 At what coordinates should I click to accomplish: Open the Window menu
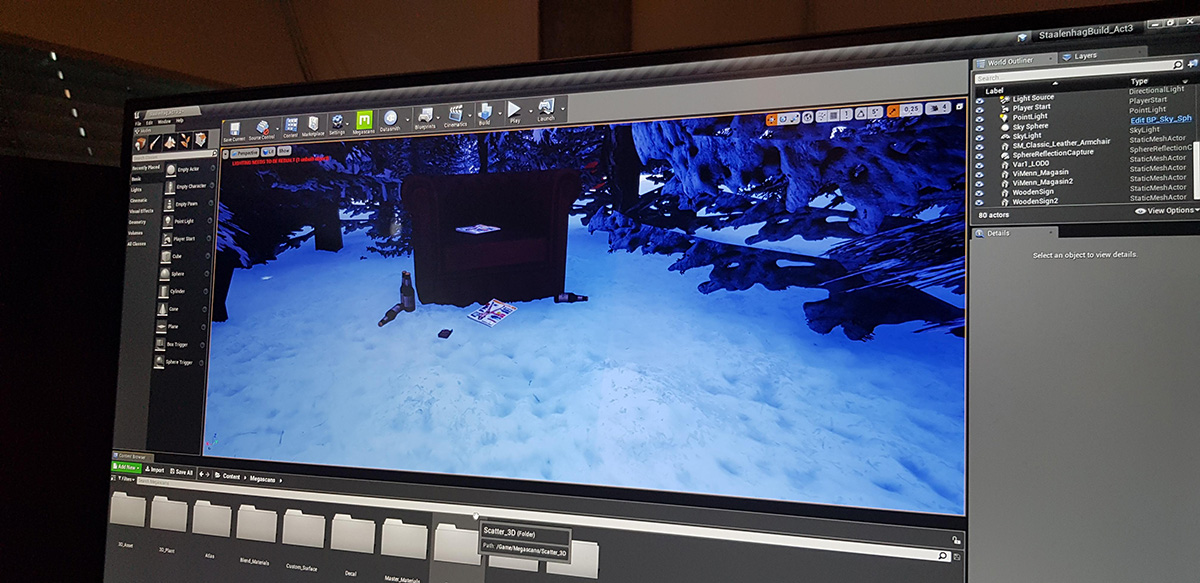coord(164,121)
